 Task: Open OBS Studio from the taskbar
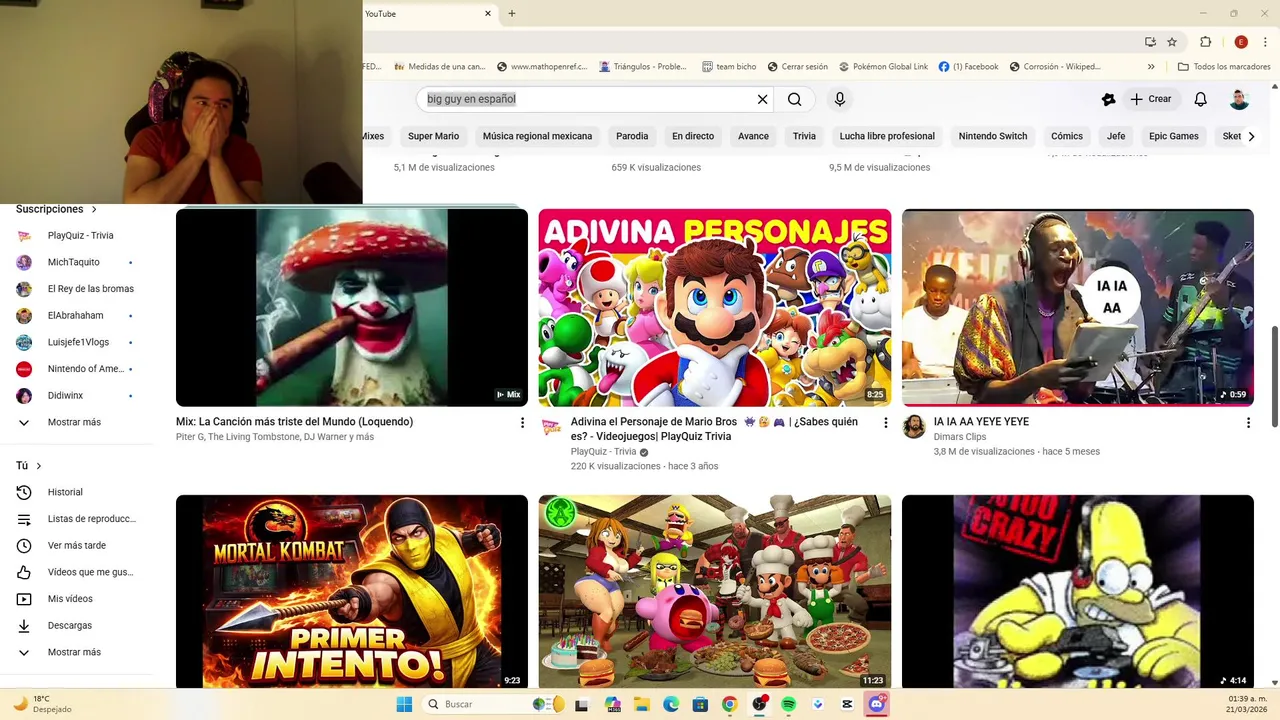(x=759, y=704)
